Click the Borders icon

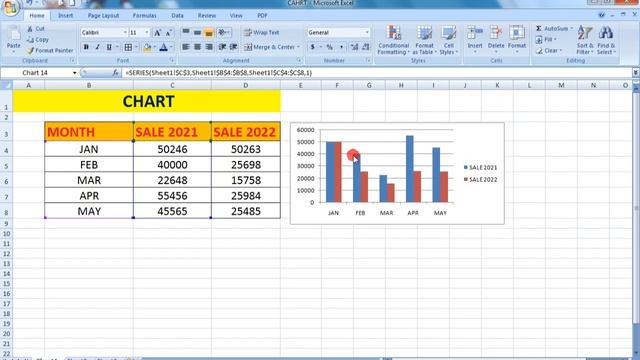click(x=128, y=47)
